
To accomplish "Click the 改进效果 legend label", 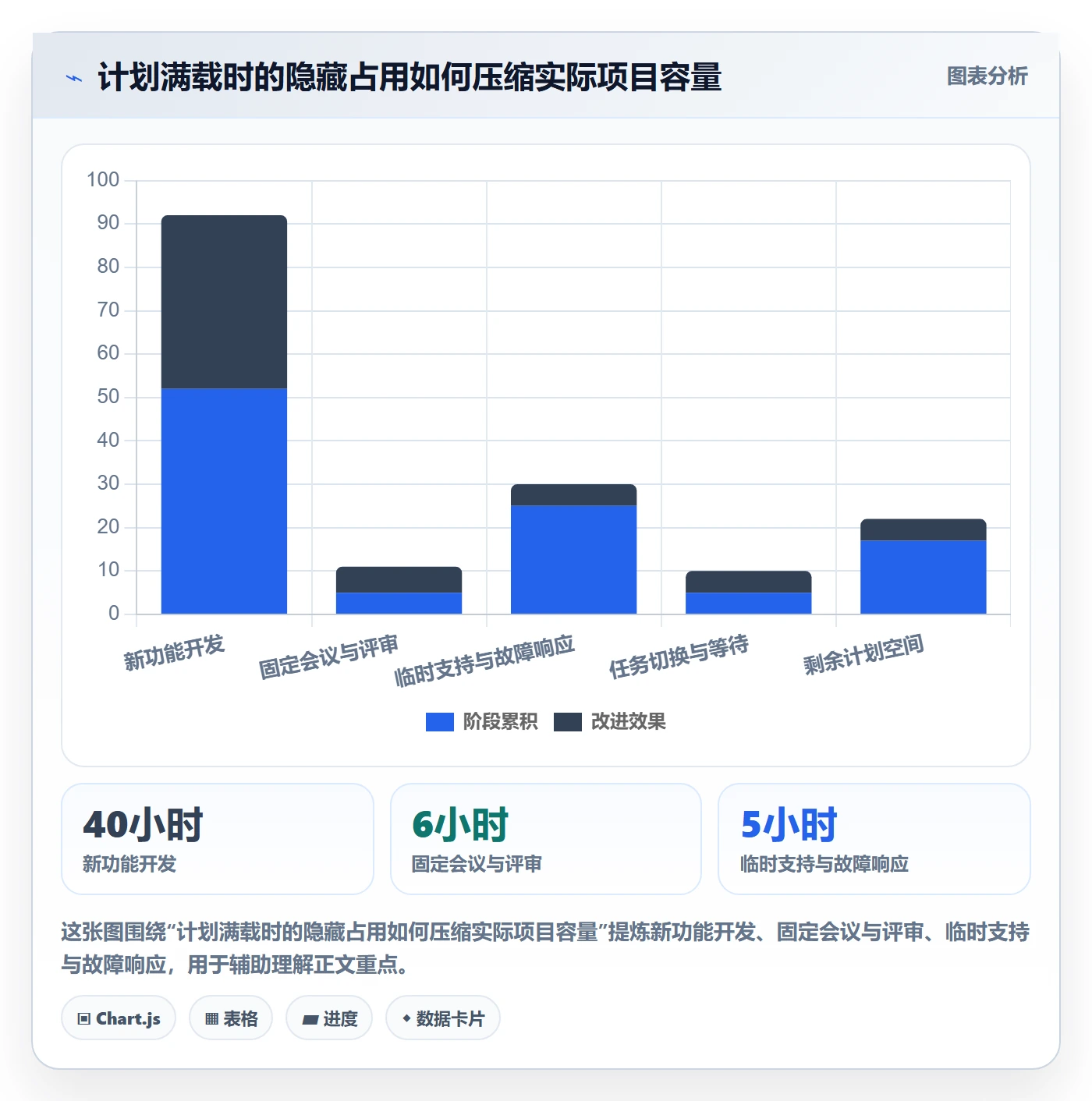I will click(628, 722).
